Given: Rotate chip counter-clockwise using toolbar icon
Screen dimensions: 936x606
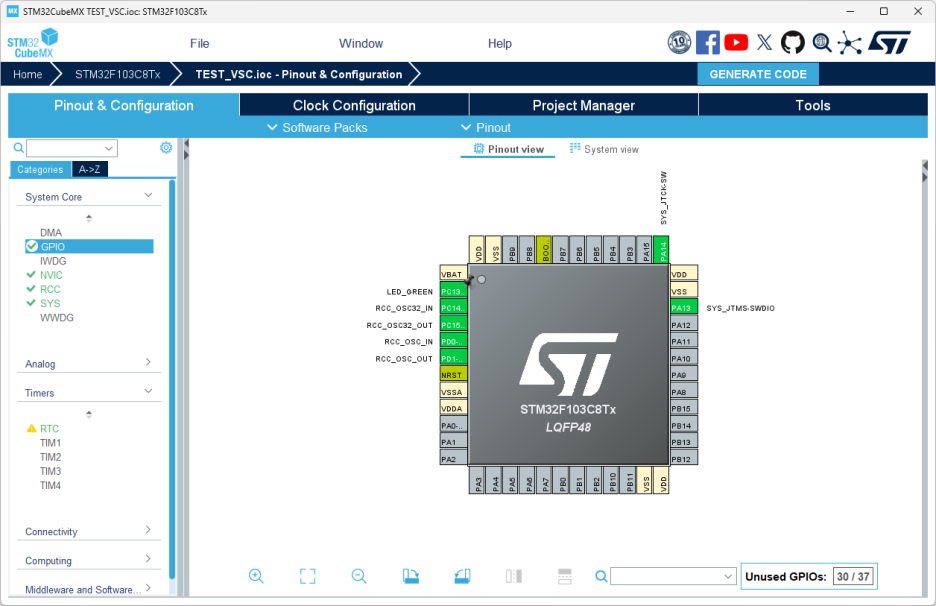Looking at the screenshot, I should click(462, 576).
